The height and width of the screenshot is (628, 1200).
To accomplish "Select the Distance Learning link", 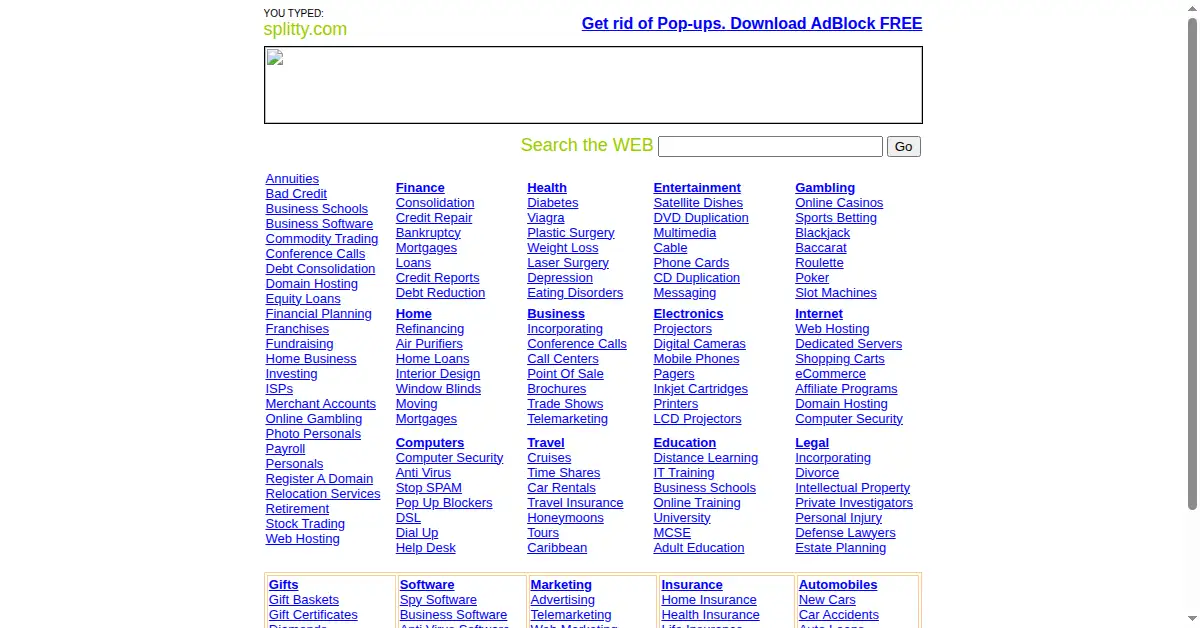I will tap(706, 458).
